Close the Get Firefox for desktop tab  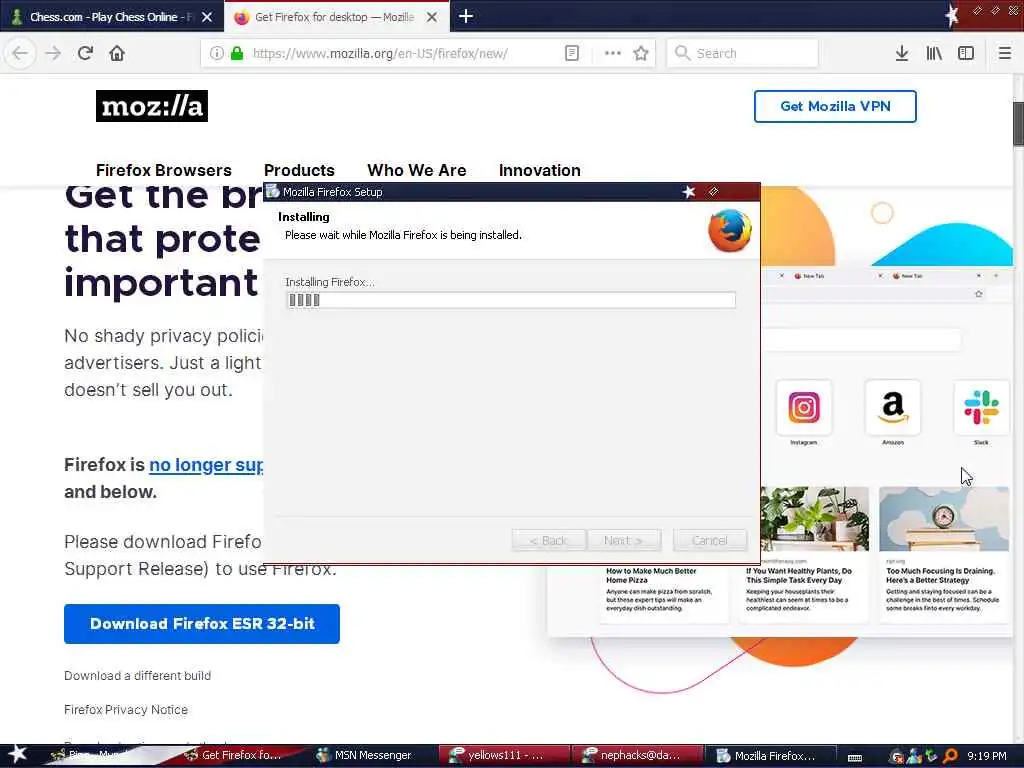tap(432, 17)
